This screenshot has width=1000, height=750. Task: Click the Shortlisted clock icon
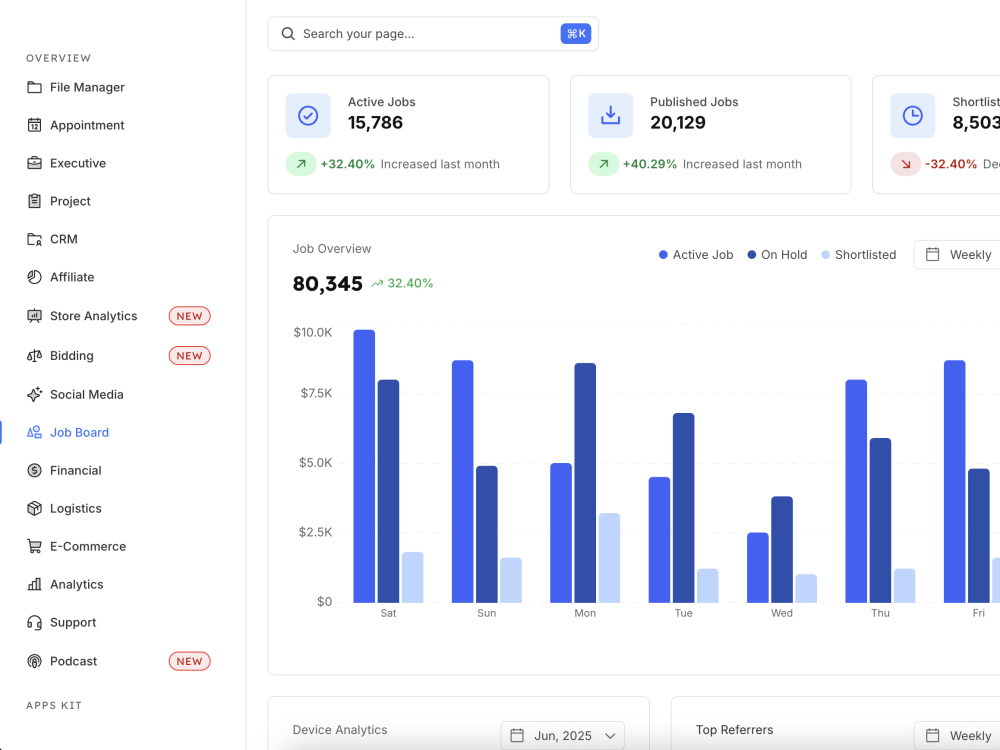(x=913, y=115)
